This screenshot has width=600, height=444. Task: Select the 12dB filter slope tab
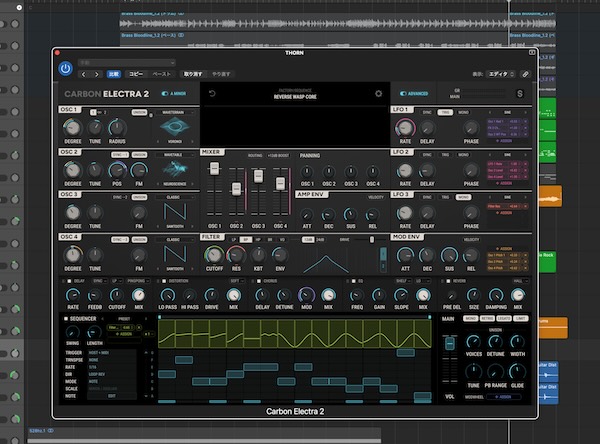308,240
